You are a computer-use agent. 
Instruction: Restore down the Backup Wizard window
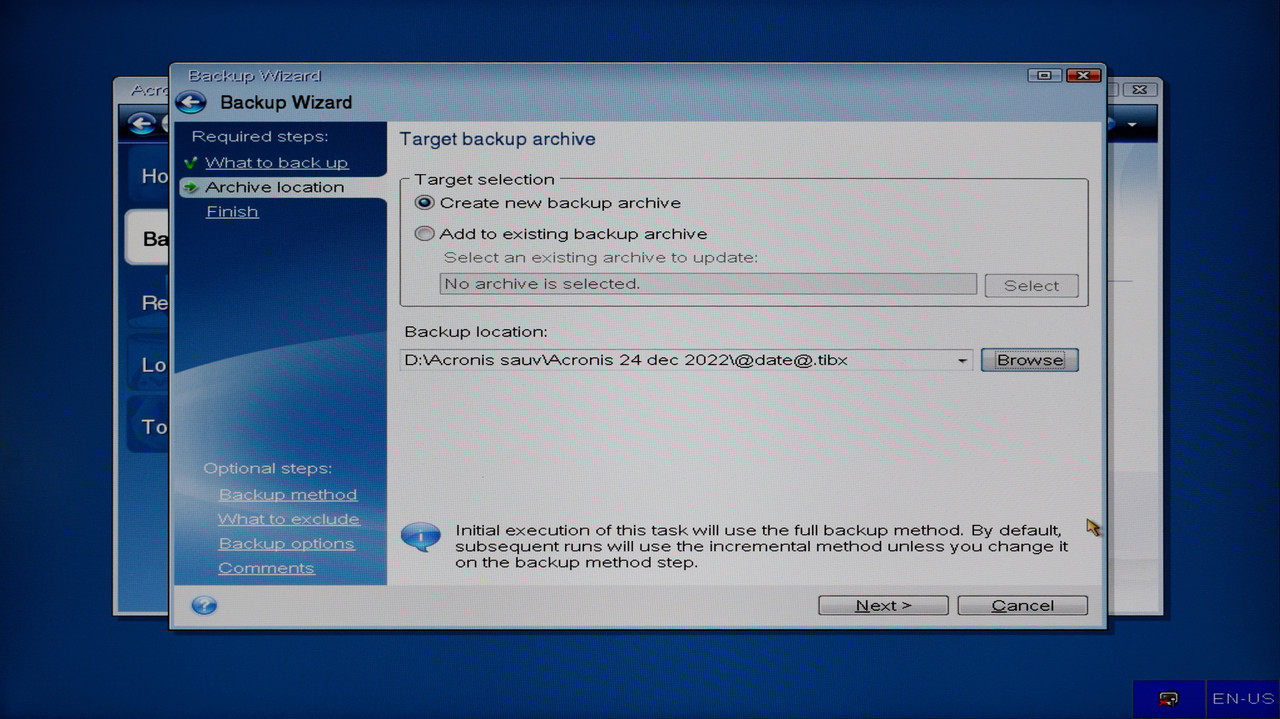click(1044, 75)
